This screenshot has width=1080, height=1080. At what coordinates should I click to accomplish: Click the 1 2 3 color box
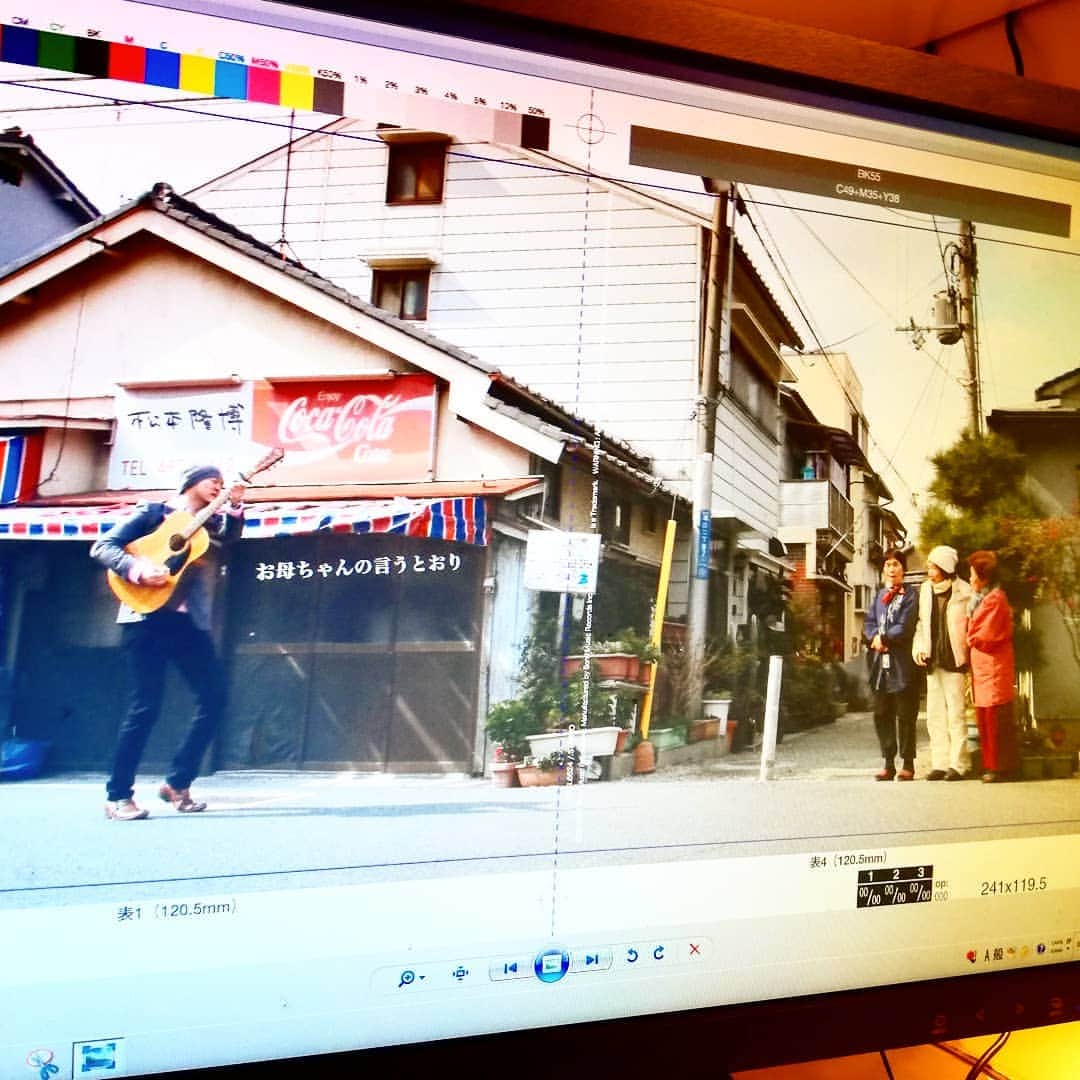pyautogui.click(x=894, y=886)
